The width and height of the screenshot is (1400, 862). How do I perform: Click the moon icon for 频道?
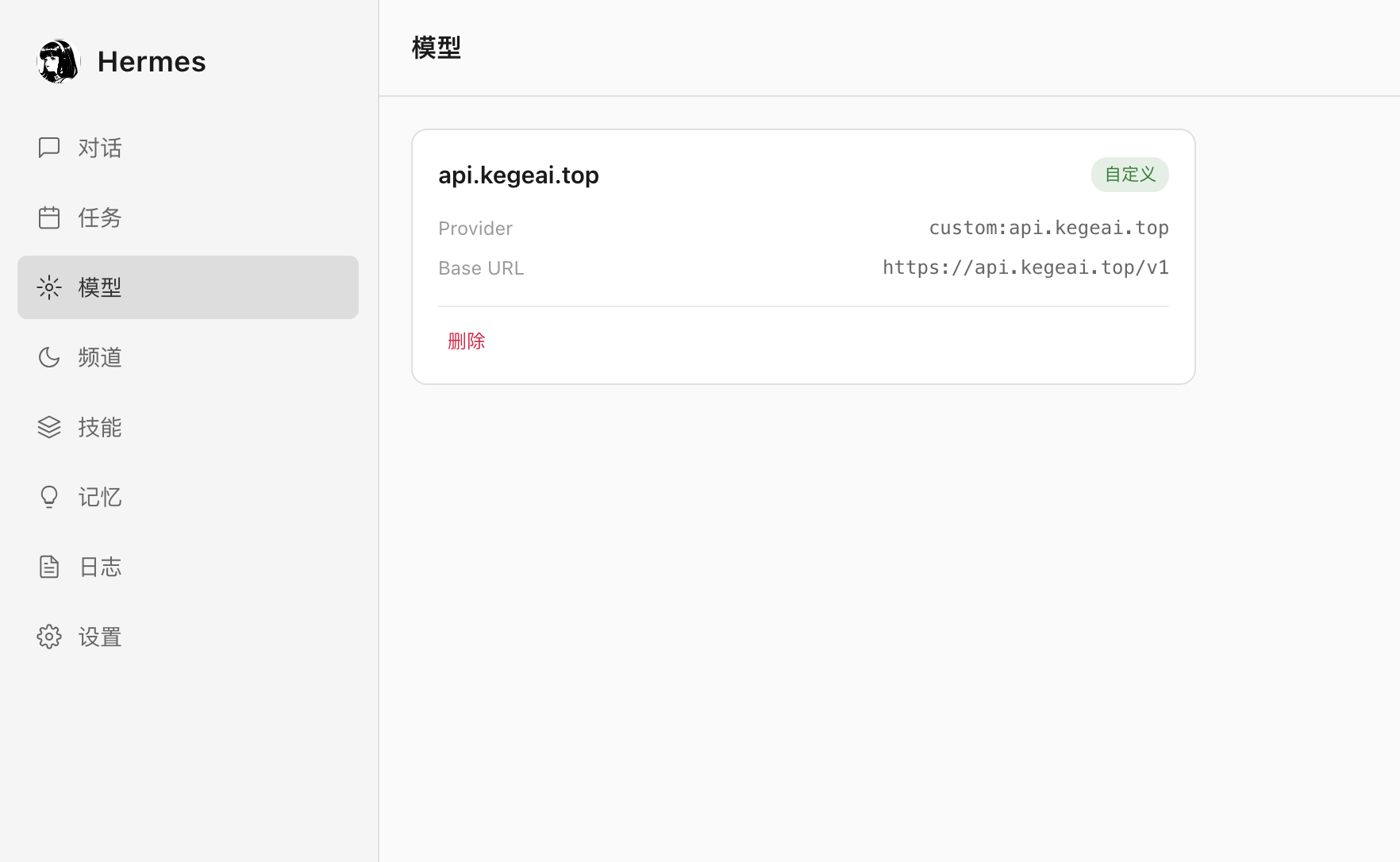(49, 357)
